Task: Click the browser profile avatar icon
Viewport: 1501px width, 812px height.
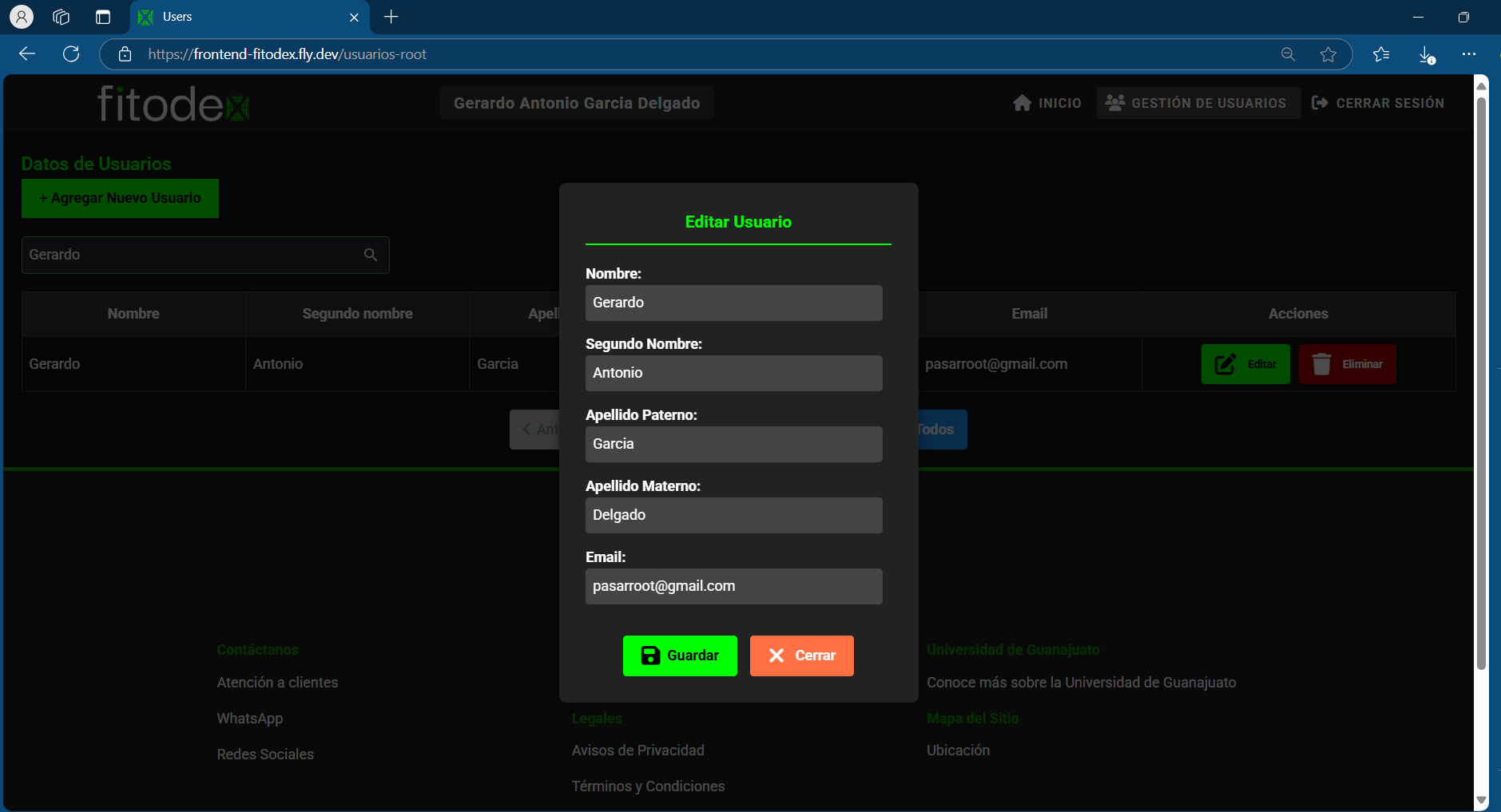Action: [22, 17]
